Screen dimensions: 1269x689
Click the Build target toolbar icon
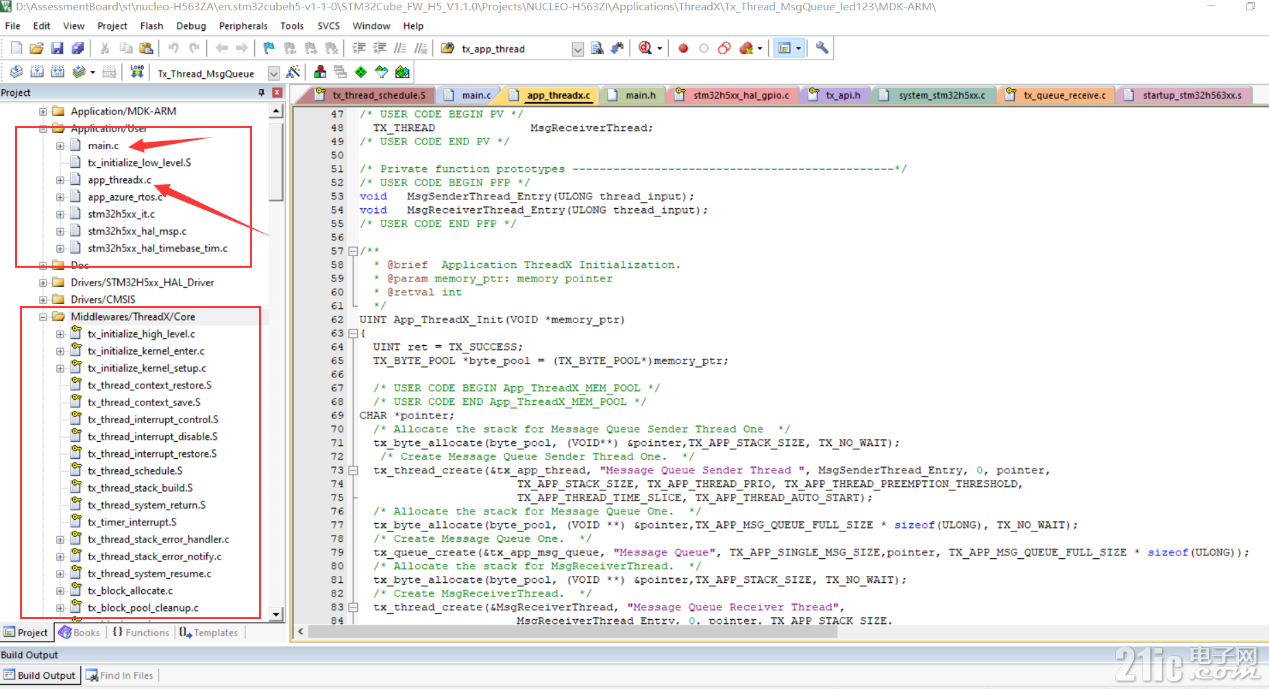tap(37, 72)
